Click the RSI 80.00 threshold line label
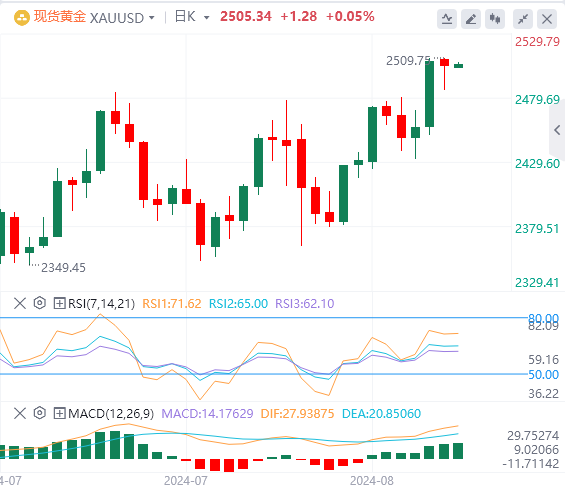The width and height of the screenshot is (565, 491). coord(543,318)
